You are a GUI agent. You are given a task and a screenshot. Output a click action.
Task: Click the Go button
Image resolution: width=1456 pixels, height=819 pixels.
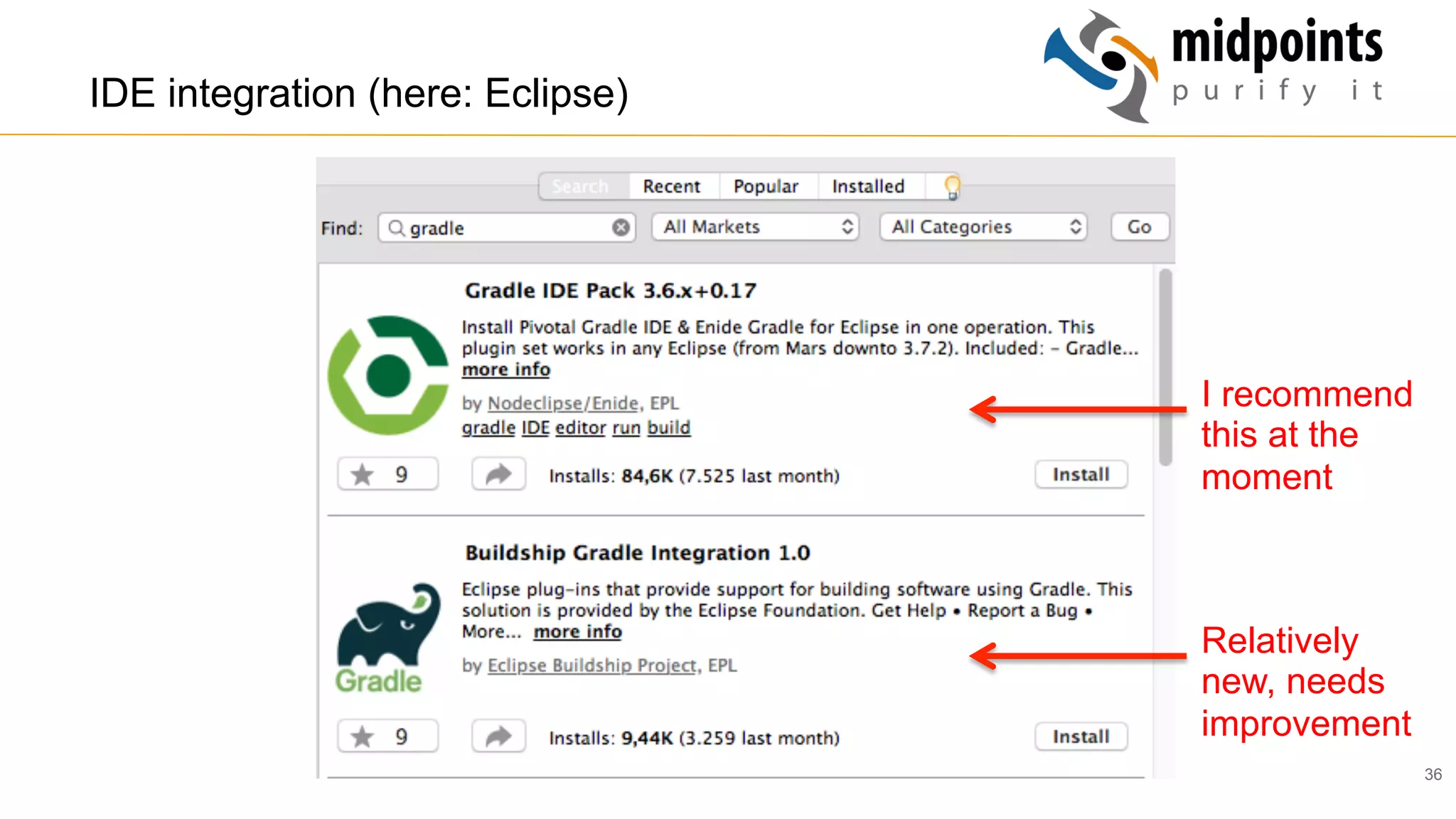coord(1140,227)
